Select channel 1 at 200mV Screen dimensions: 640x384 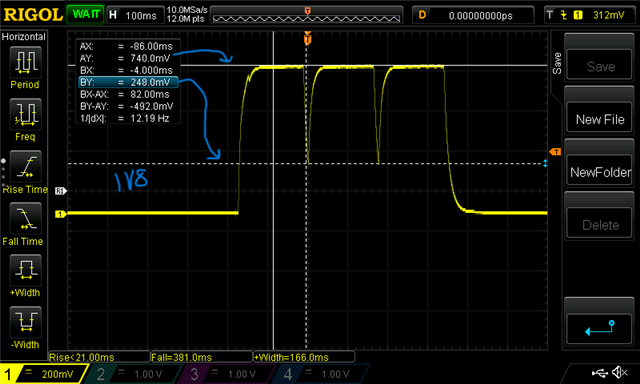tap(44, 374)
